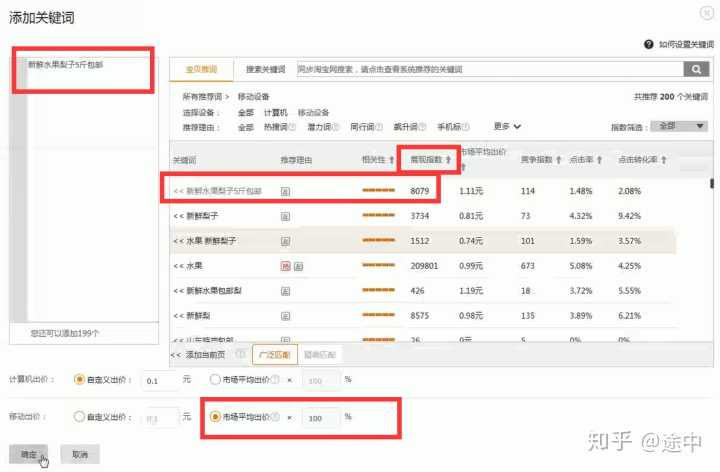Sort by 展现指数 column arrow

coord(448,160)
